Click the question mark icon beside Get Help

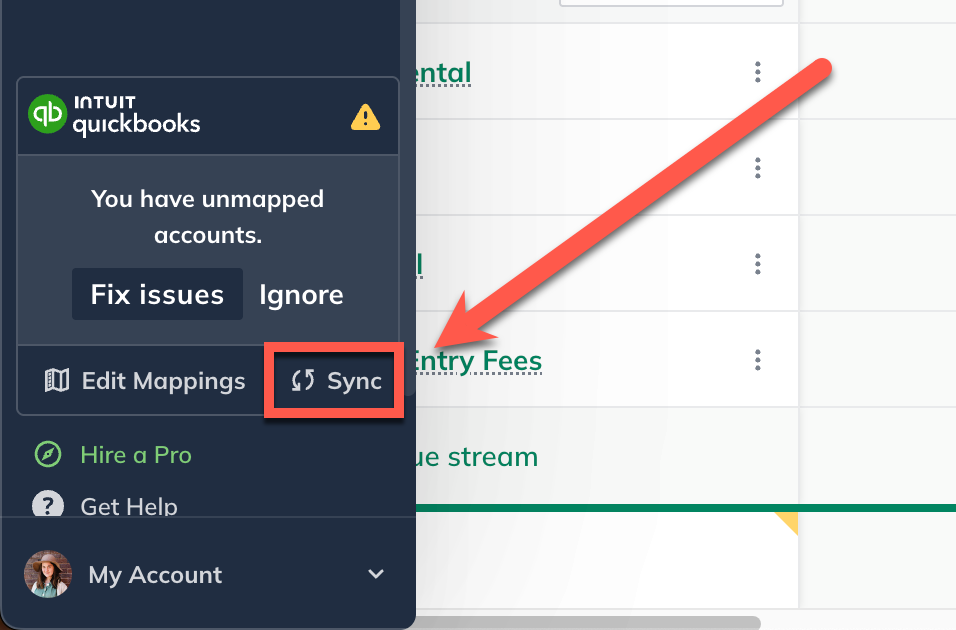point(48,506)
